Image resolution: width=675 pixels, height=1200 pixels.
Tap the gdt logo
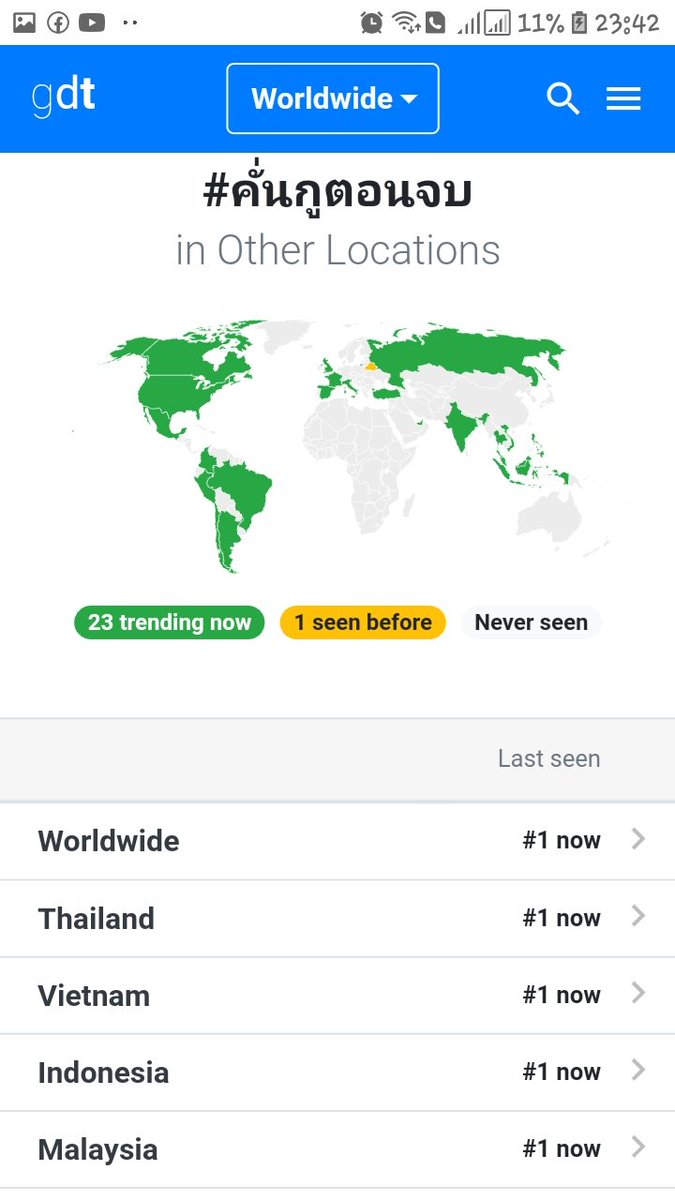point(63,96)
